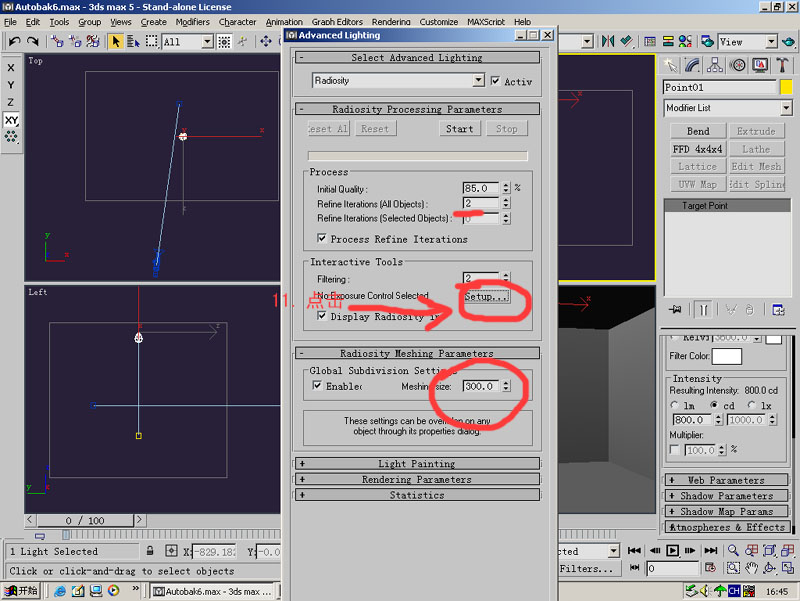Click the Redo arrow icon
This screenshot has width=800, height=601.
(x=33, y=41)
